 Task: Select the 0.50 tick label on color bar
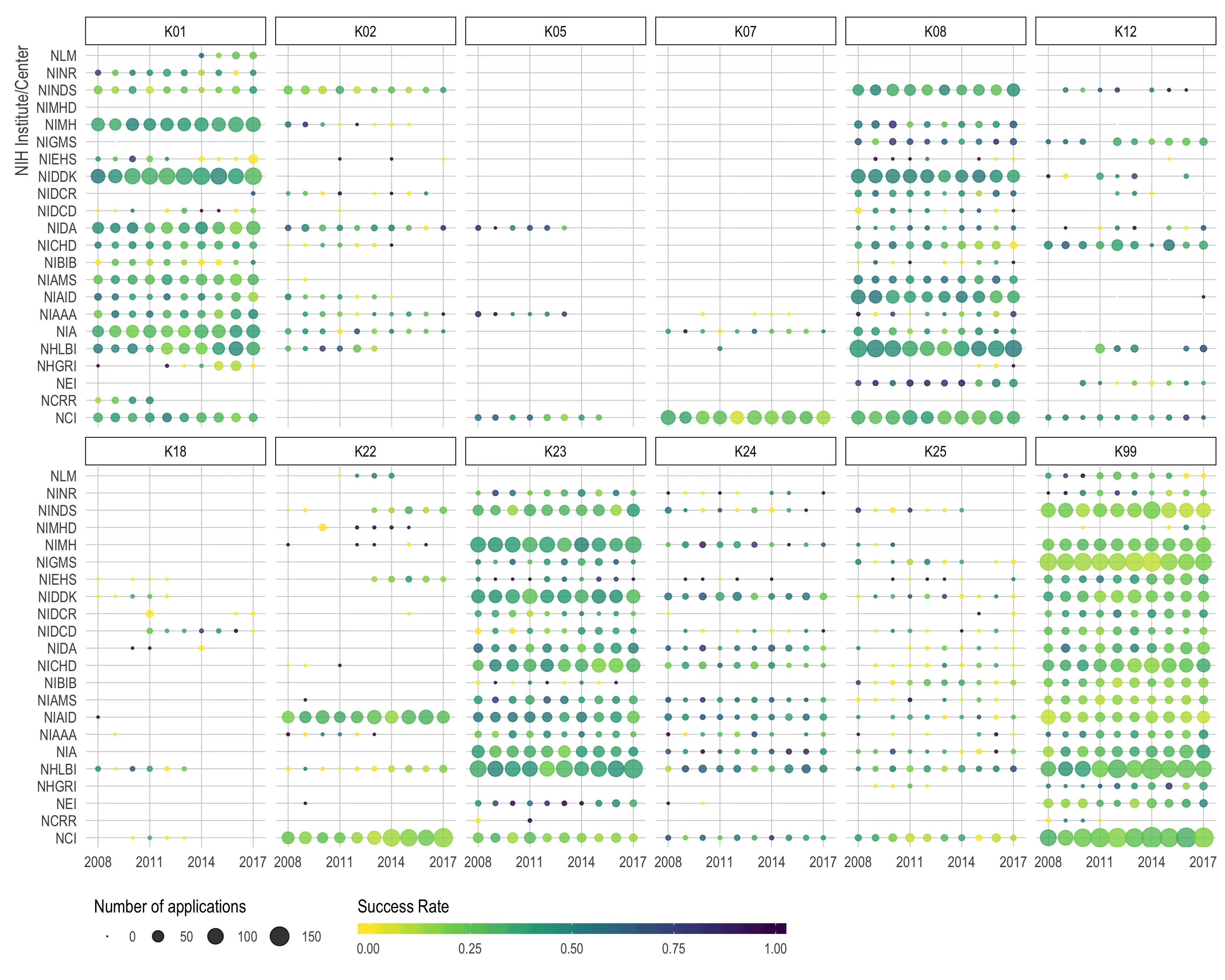coord(572,948)
